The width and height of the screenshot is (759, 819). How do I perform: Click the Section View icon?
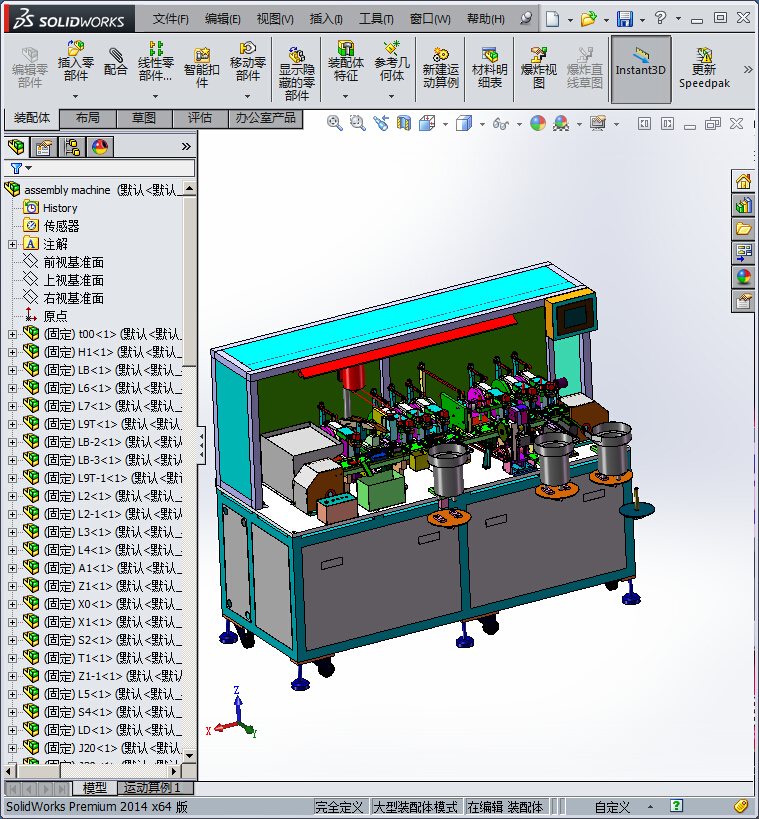(404, 123)
